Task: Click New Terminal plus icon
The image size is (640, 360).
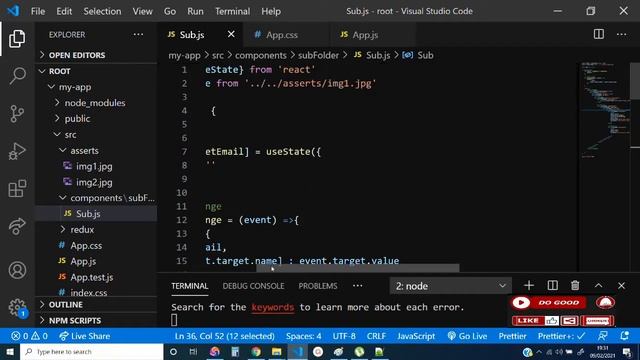Action: 529,286
